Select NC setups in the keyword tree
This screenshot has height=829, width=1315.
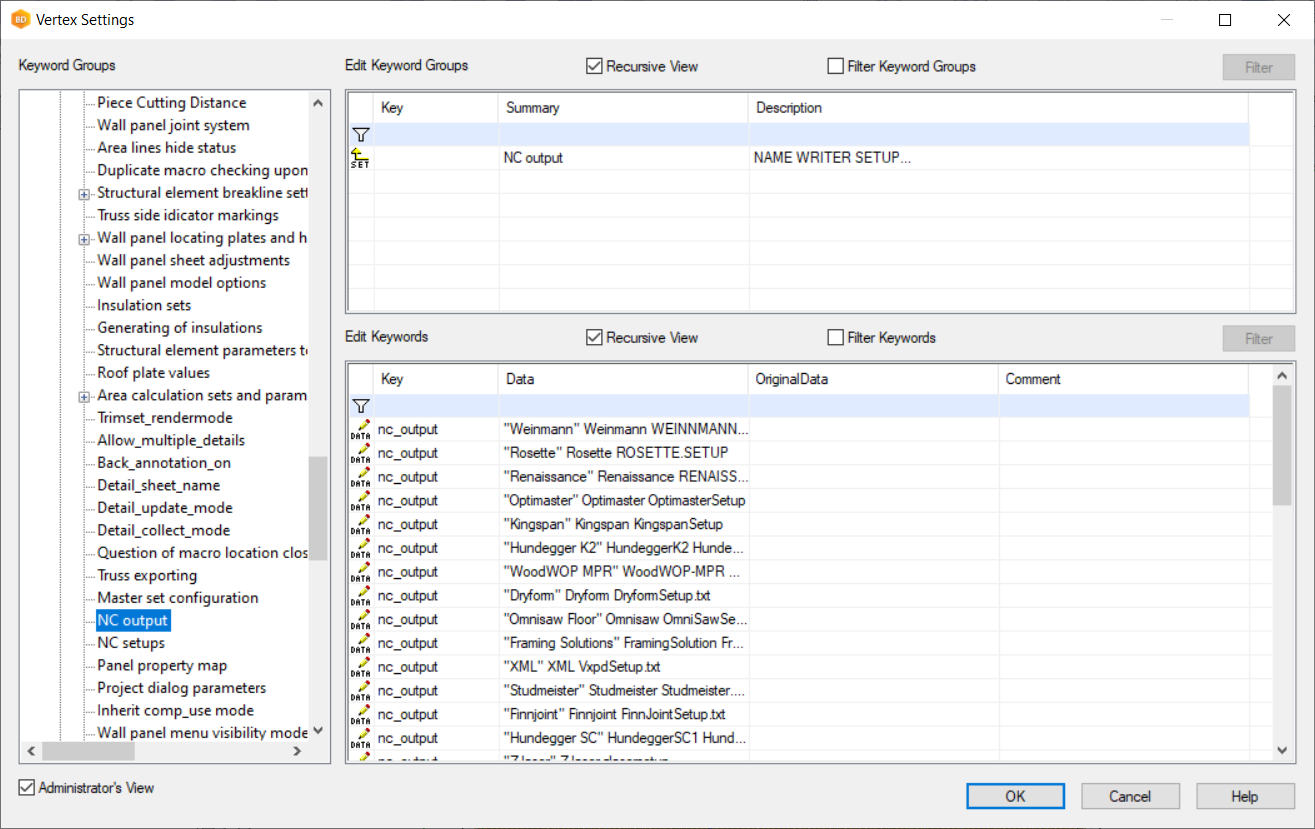click(x=131, y=643)
